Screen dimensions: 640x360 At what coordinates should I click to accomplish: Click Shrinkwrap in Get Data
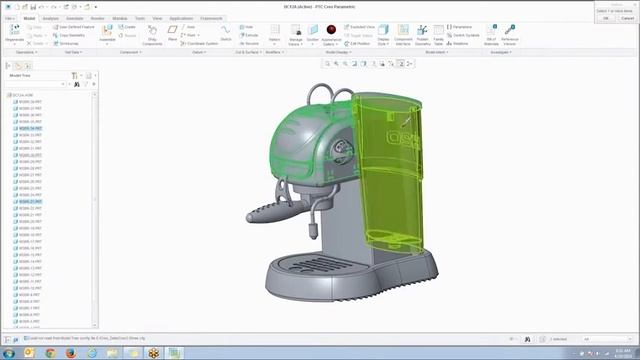coord(66,43)
